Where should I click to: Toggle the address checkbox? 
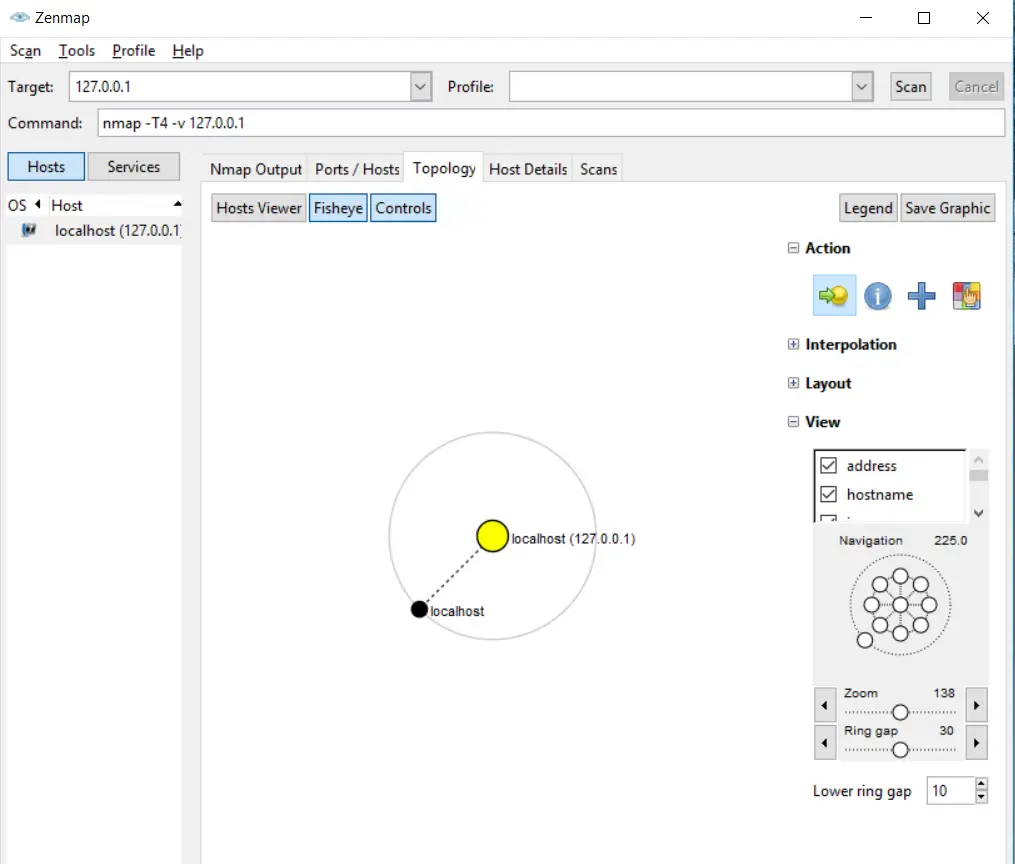click(829, 465)
